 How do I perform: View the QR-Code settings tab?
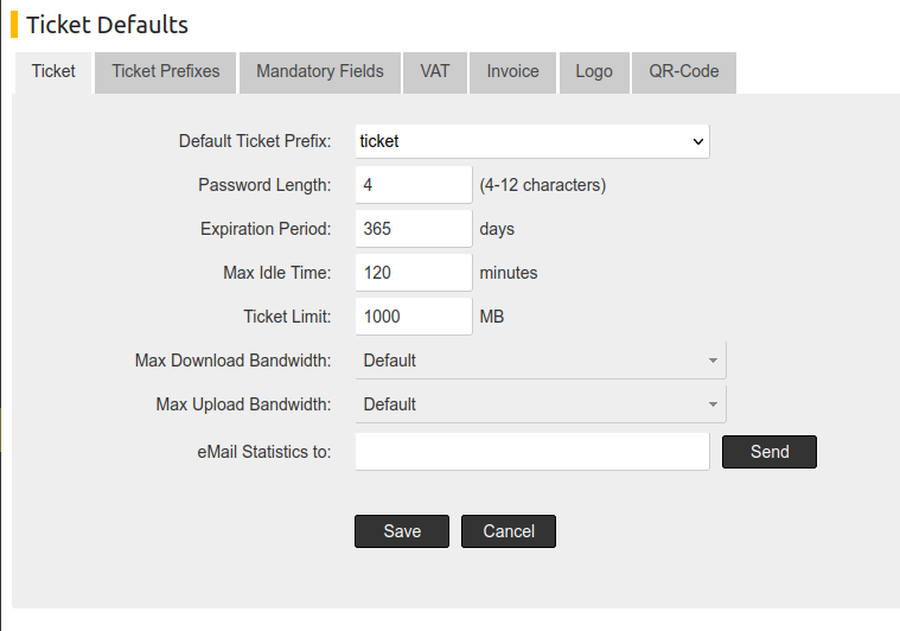(683, 72)
